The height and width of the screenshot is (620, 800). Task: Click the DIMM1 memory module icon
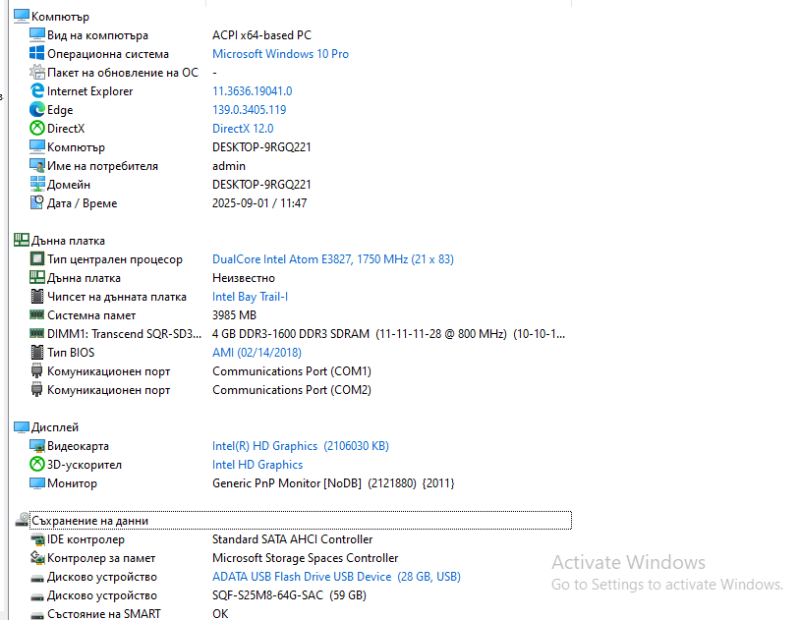click(38, 334)
